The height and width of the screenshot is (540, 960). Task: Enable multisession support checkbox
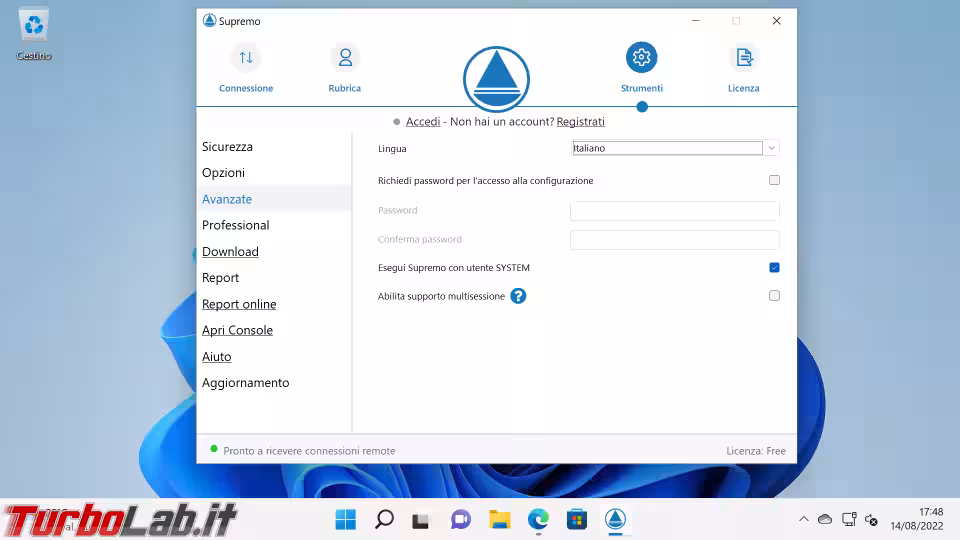774,296
